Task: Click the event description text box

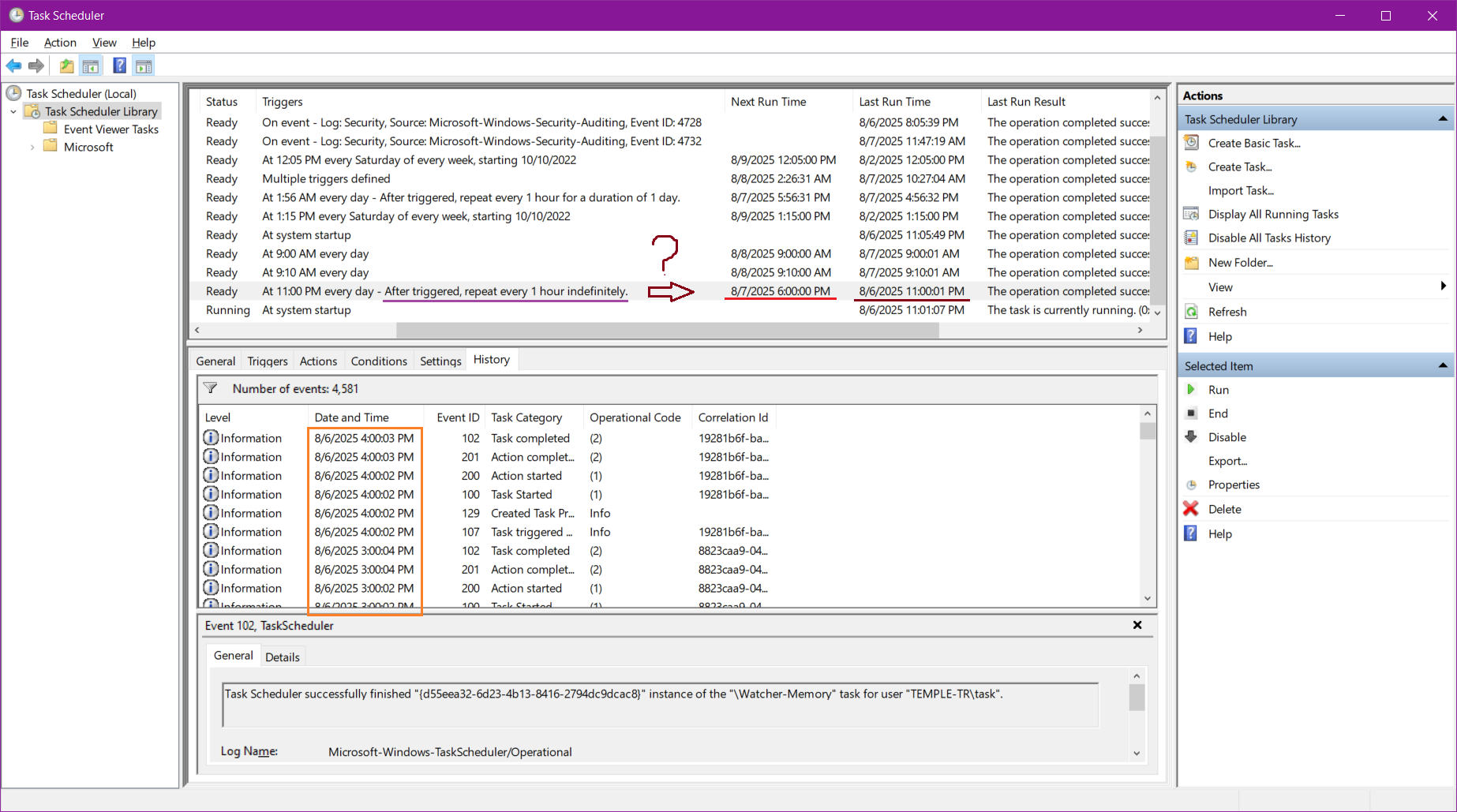Action: 661,704
